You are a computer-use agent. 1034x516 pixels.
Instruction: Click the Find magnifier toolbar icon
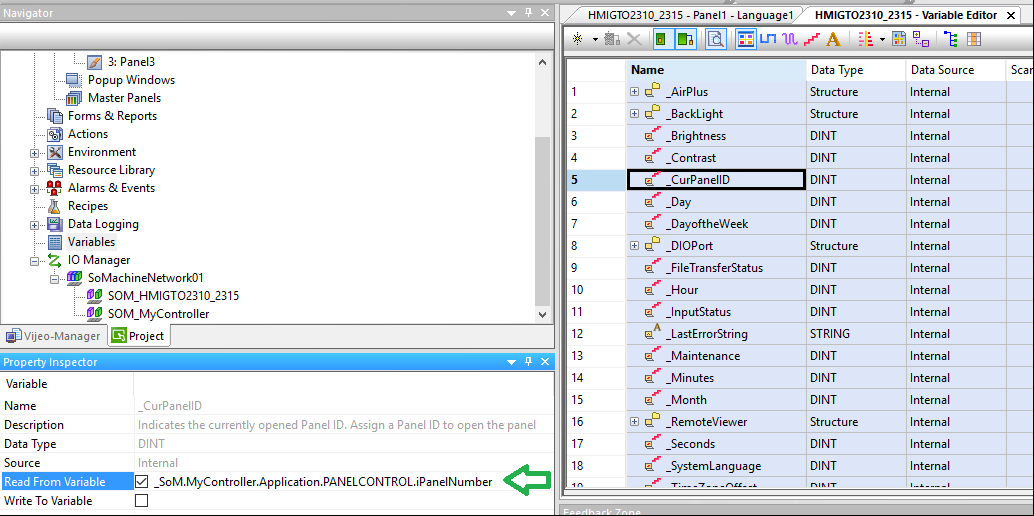point(715,40)
